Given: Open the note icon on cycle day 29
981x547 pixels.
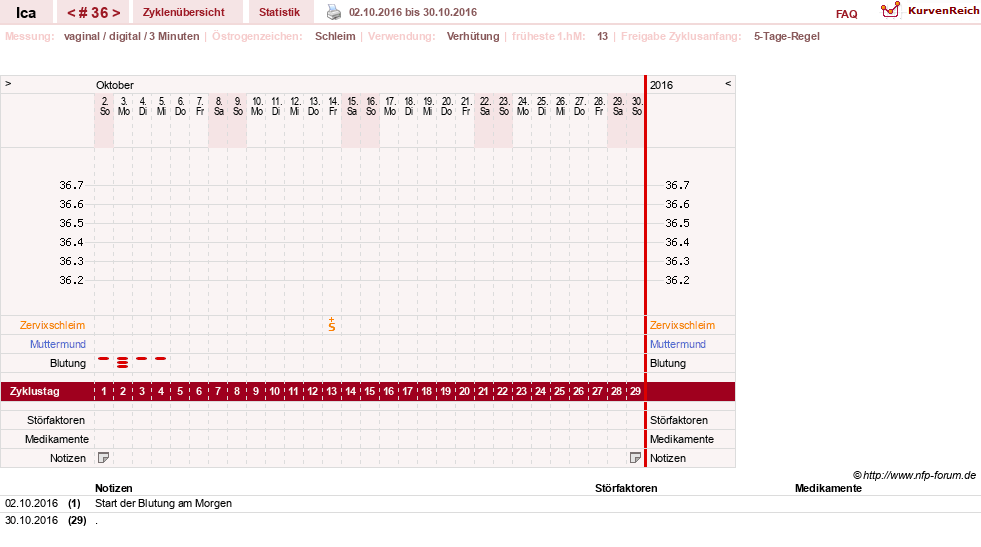Looking at the screenshot, I should click(x=635, y=458).
